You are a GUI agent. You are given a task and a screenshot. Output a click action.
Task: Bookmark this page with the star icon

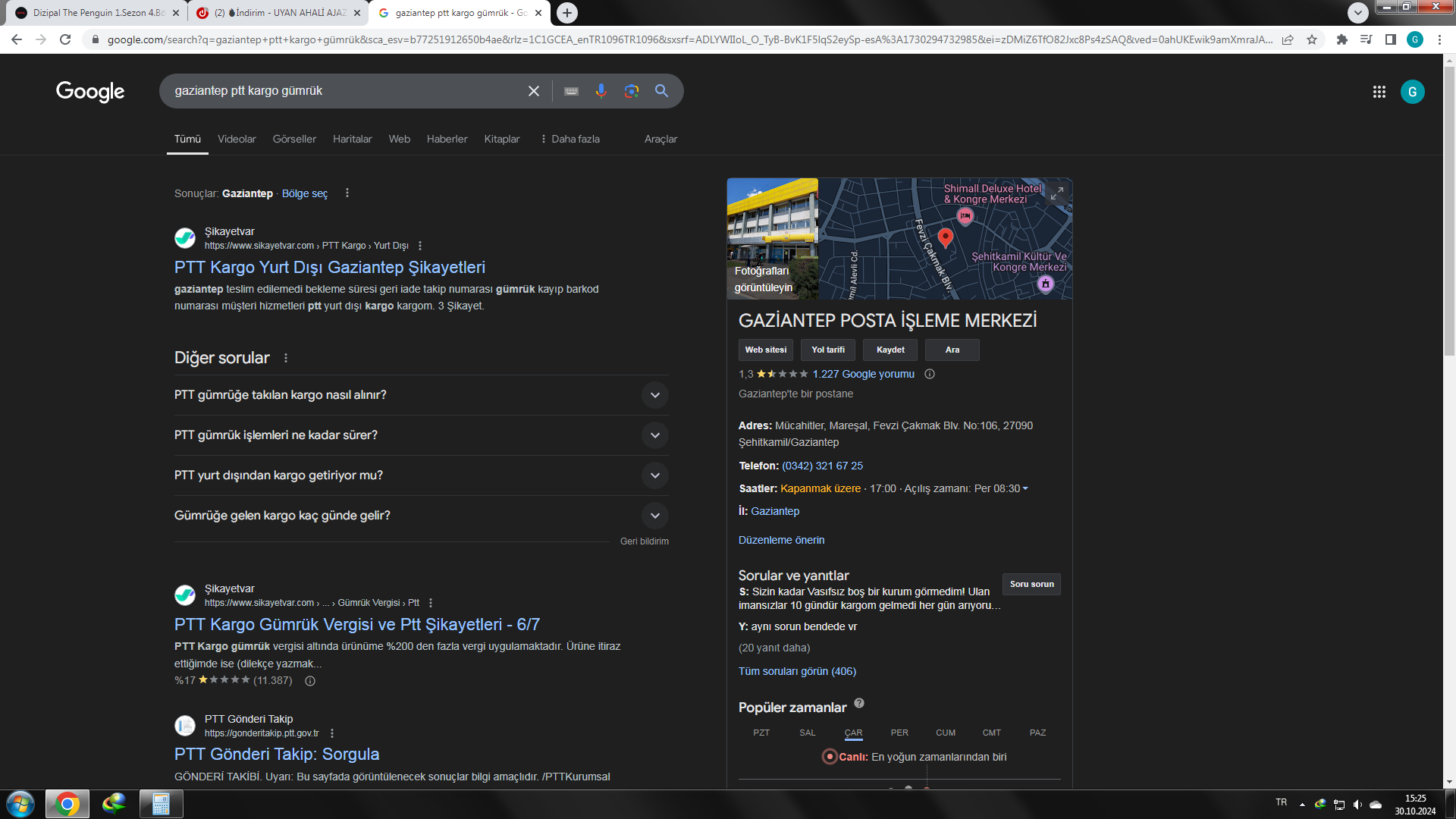[x=1312, y=39]
